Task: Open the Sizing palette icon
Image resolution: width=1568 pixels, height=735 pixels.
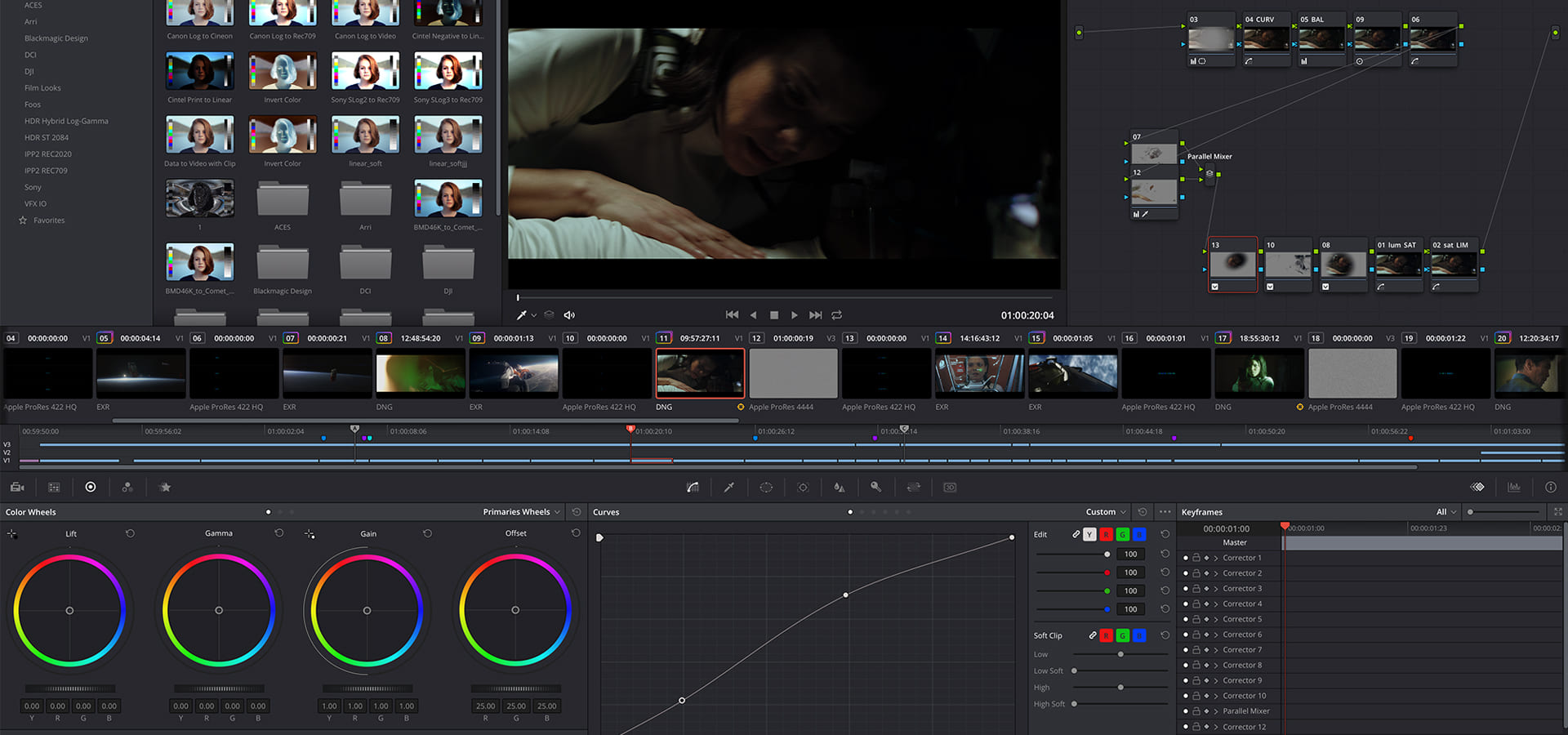Action: (913, 487)
